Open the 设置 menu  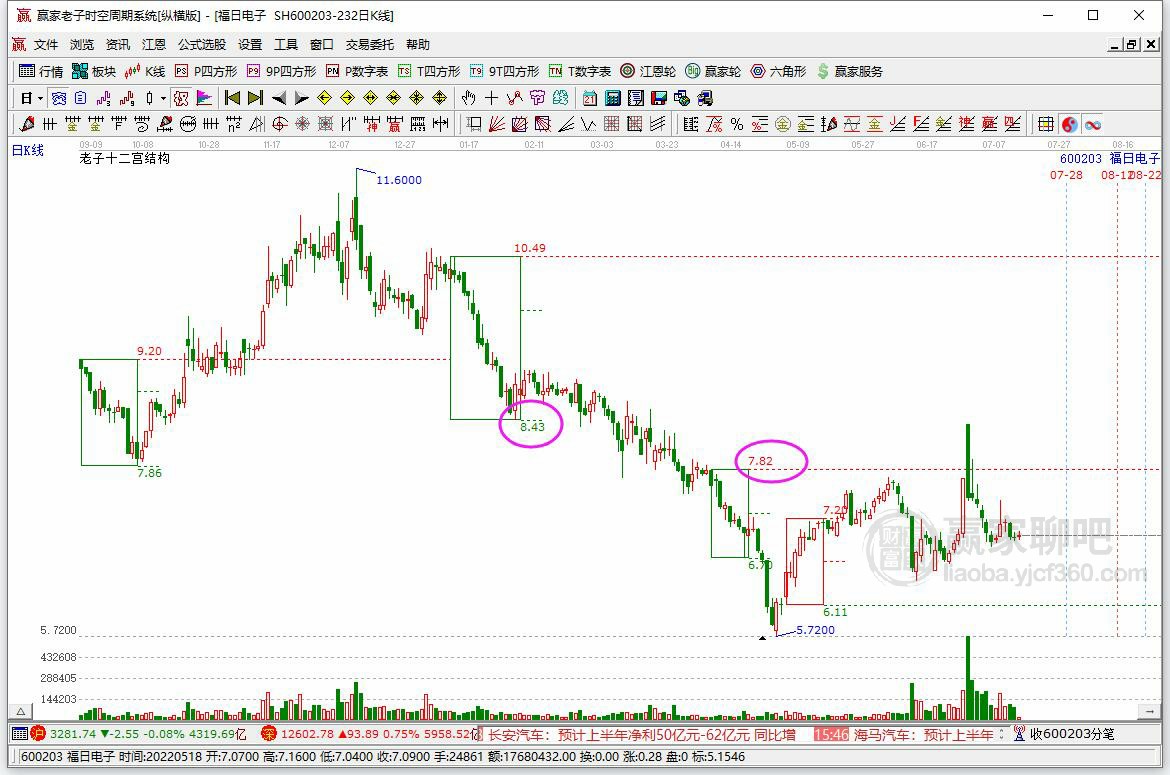[250, 45]
